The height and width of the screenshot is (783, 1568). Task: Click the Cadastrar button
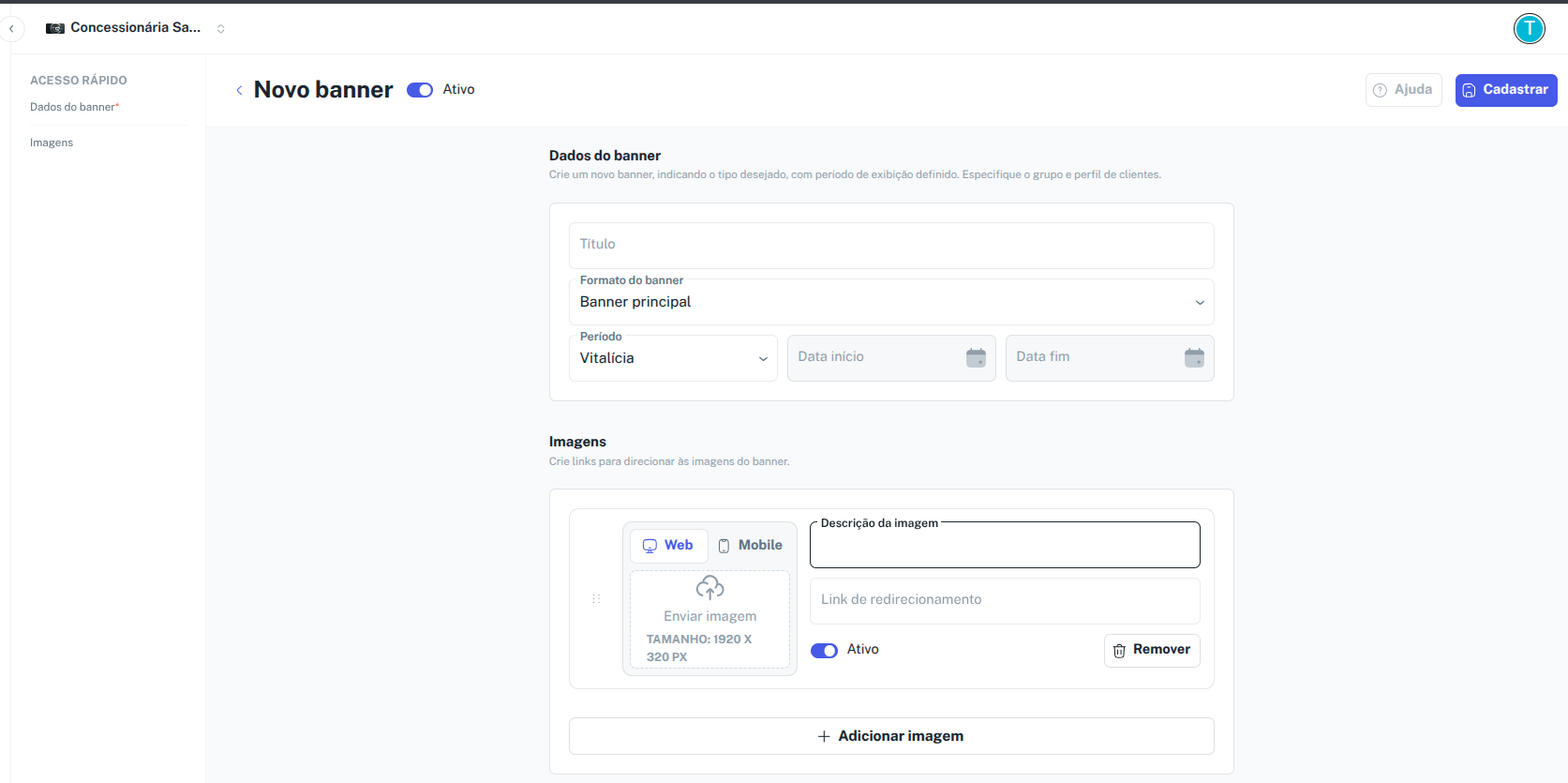point(1506,90)
